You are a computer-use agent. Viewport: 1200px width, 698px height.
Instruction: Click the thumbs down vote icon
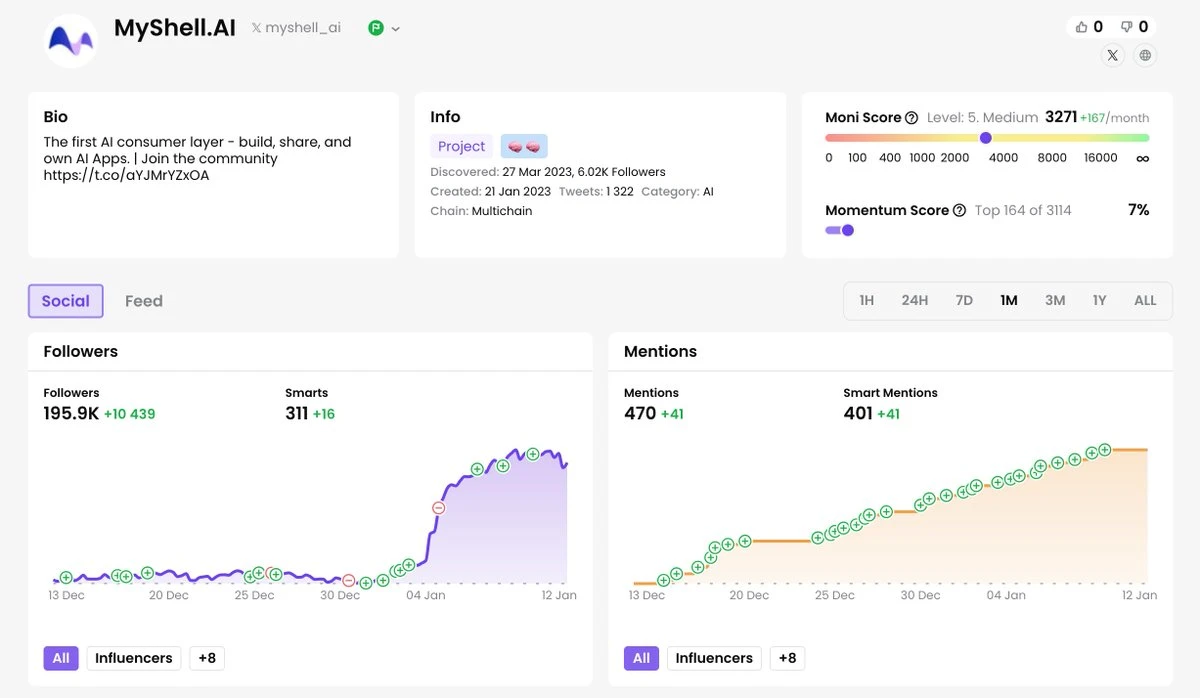(x=1126, y=27)
